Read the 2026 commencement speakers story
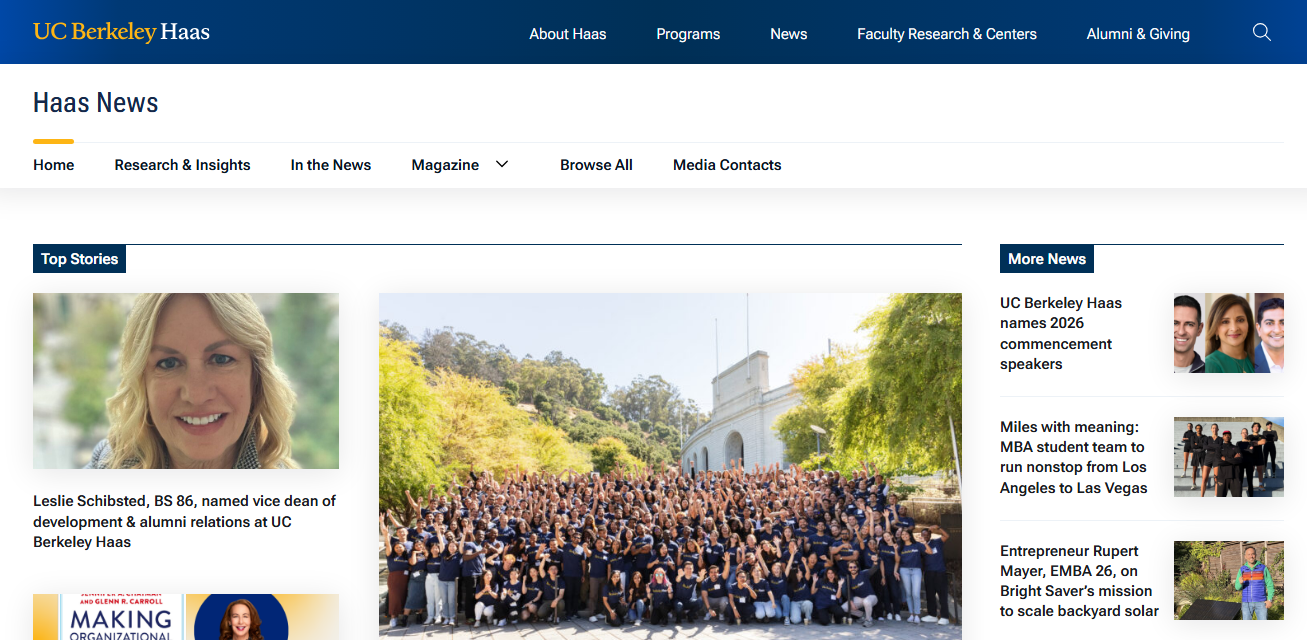This screenshot has height=640, width=1307. tap(1061, 333)
